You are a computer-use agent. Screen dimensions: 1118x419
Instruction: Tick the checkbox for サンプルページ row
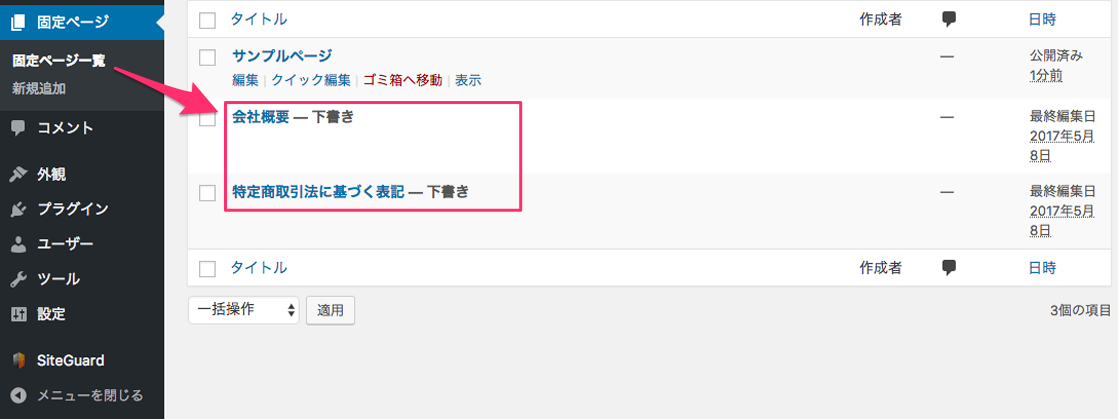(x=207, y=57)
